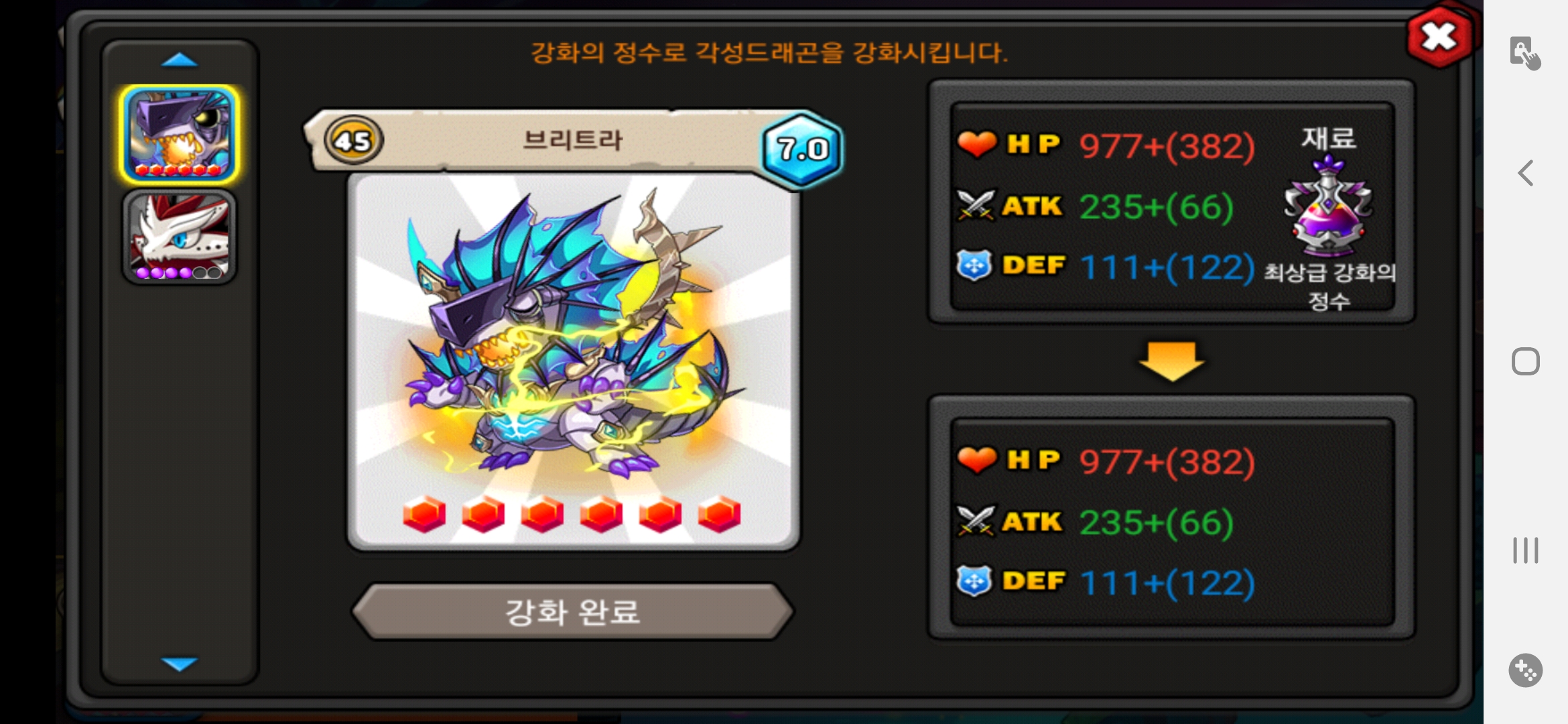Viewport: 1568px width, 724px height.
Task: Tap the top ATK crossed swords icon
Action: tap(976, 205)
